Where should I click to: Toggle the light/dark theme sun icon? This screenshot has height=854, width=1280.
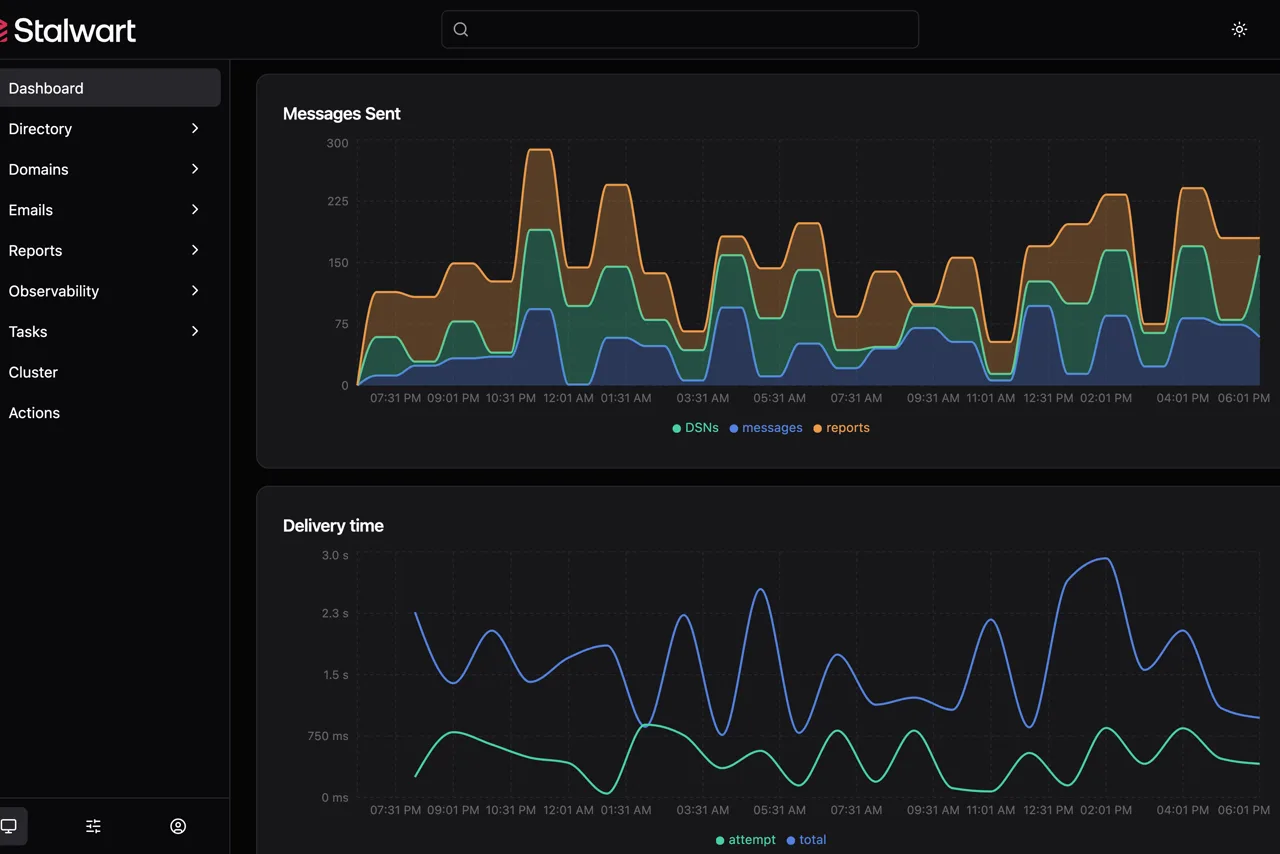click(1239, 30)
